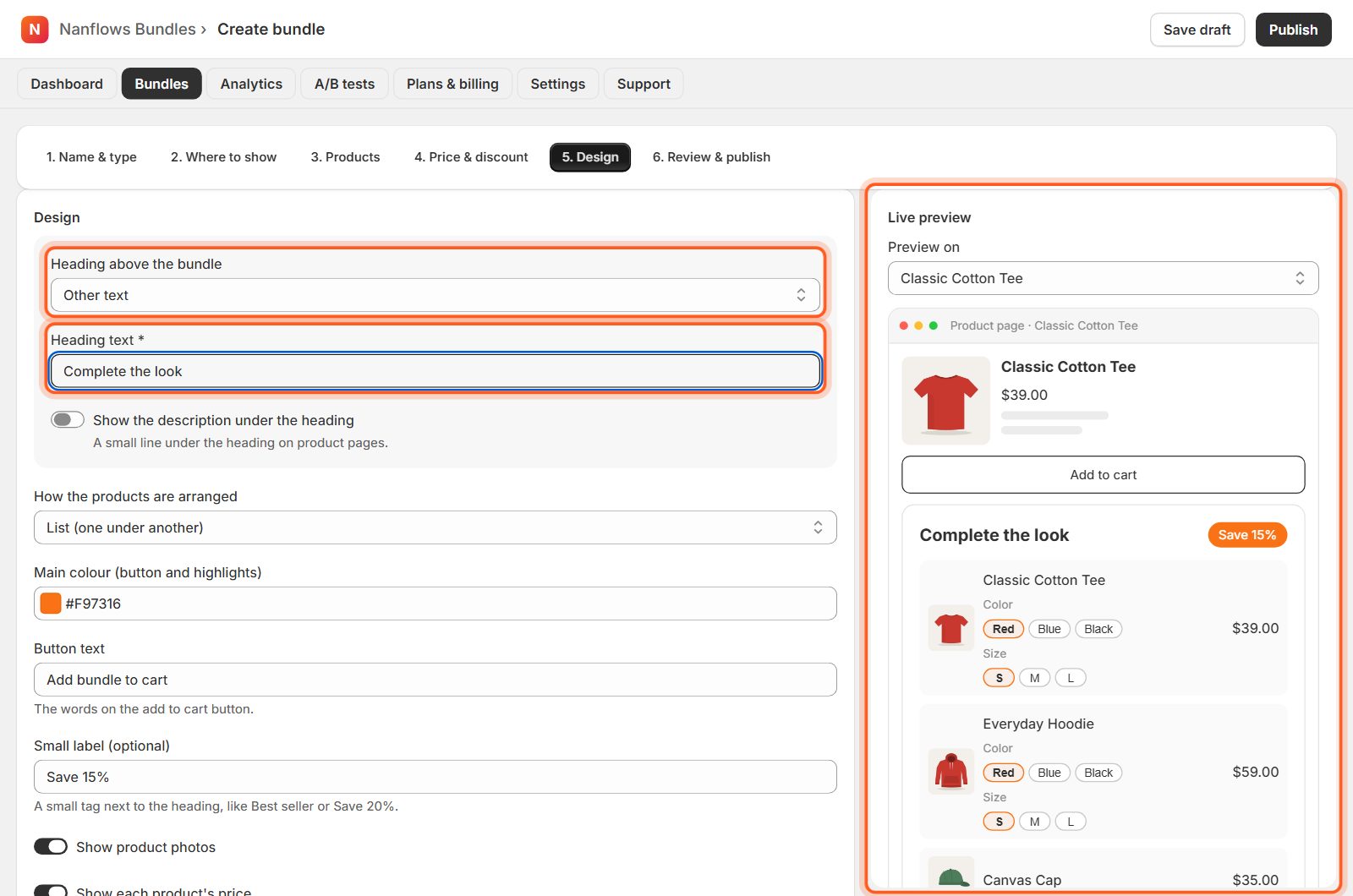Select size M for Everyday Hoodie
Viewport: 1353px width, 896px height.
pyautogui.click(x=1034, y=822)
